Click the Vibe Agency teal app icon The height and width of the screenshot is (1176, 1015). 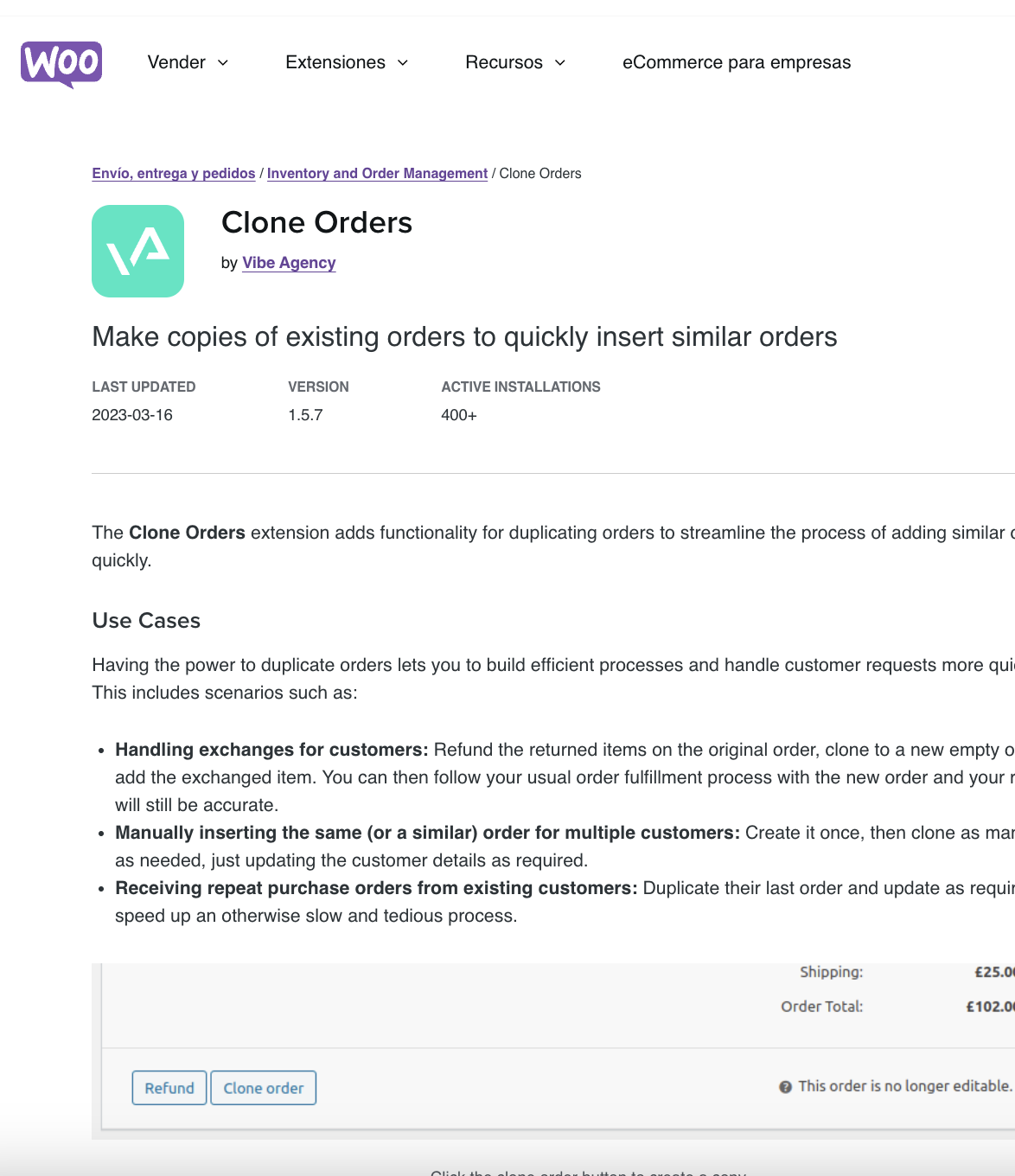(137, 250)
